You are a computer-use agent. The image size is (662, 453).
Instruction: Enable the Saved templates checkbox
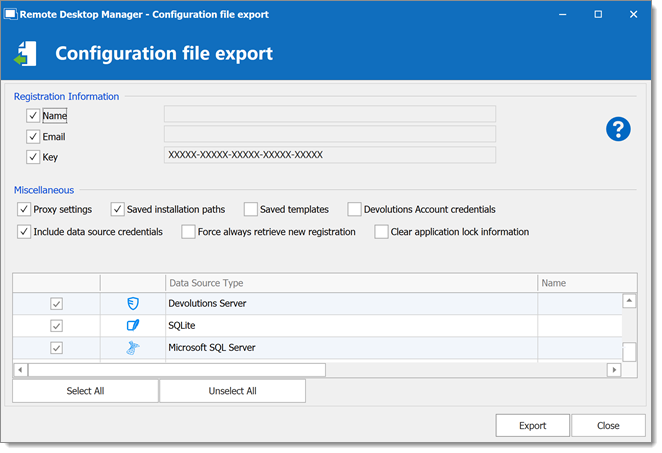(251, 209)
